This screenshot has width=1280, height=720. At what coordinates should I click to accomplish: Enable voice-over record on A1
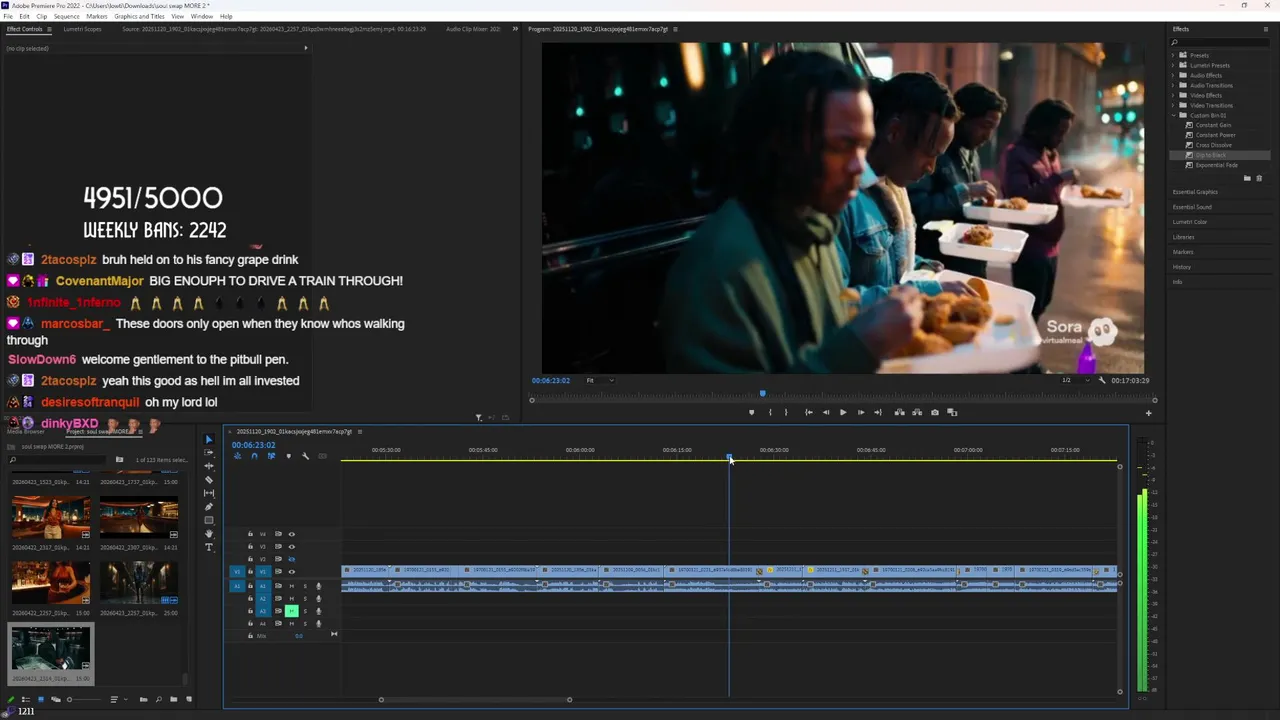(x=318, y=586)
